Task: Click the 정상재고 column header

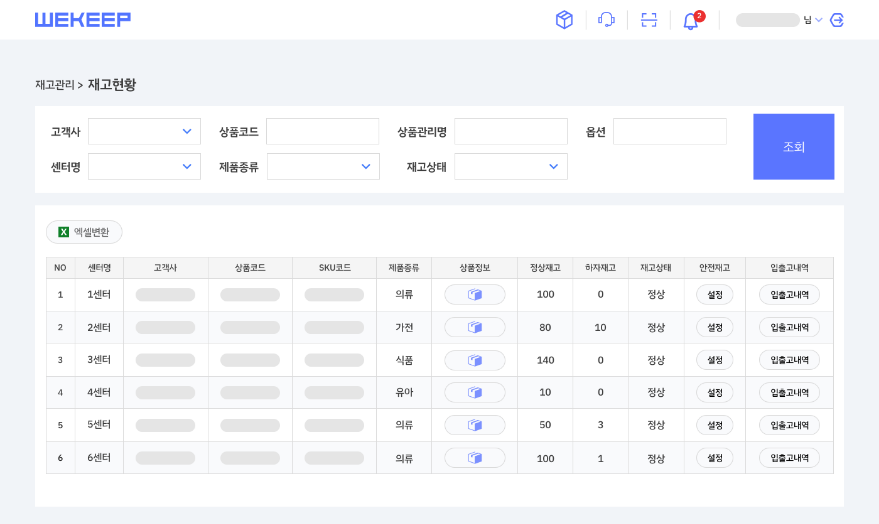Action: [545, 268]
